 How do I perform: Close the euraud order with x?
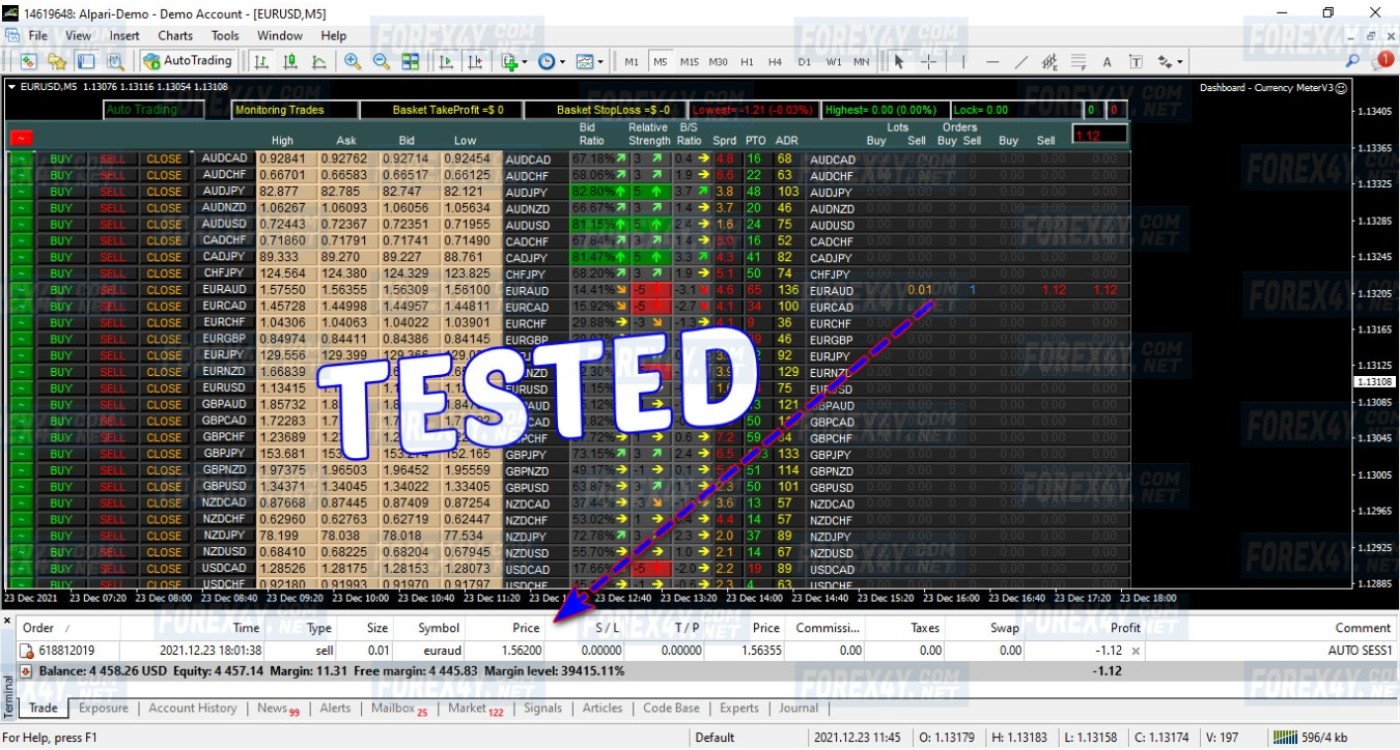[1135, 651]
